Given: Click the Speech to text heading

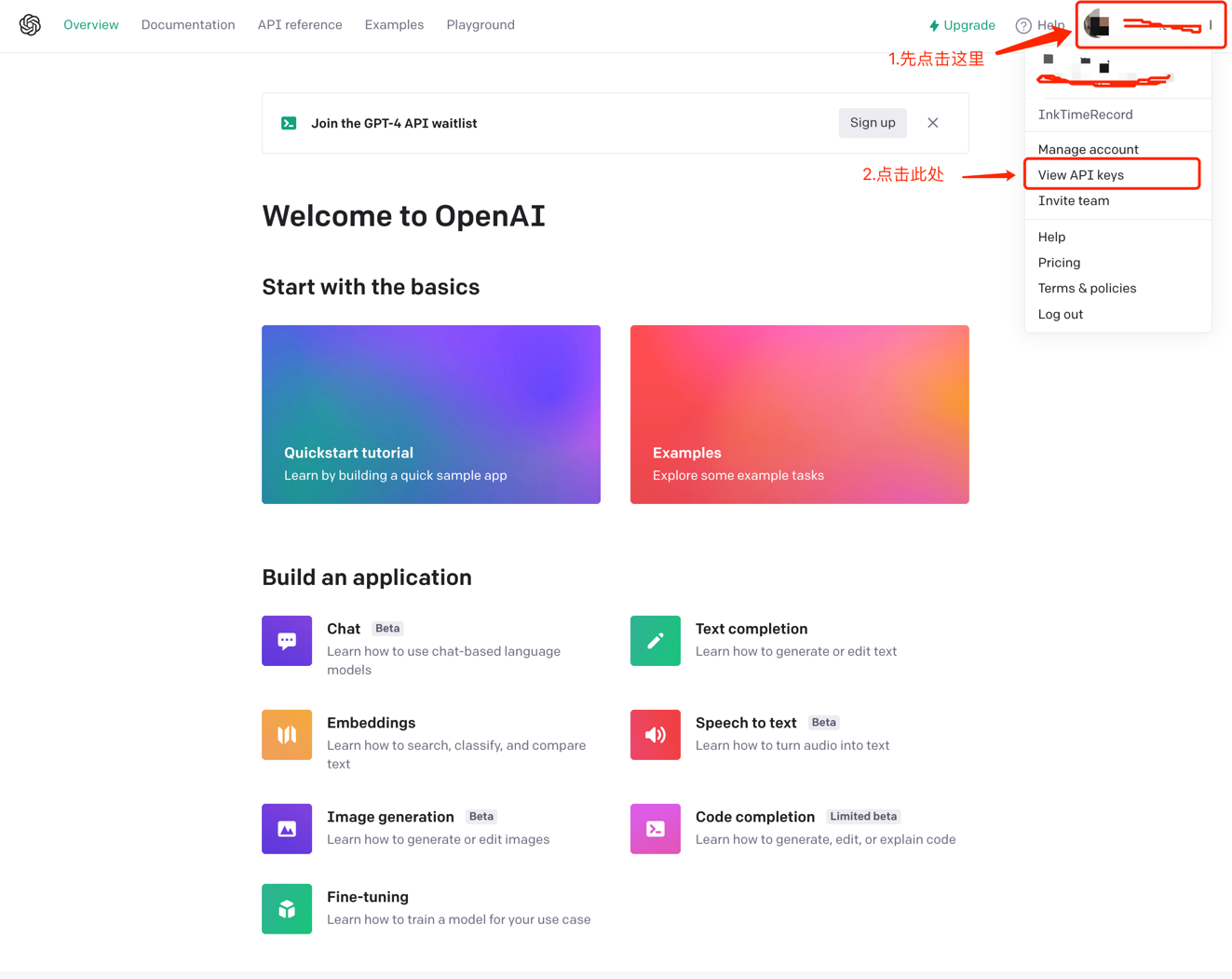Looking at the screenshot, I should click(x=746, y=723).
